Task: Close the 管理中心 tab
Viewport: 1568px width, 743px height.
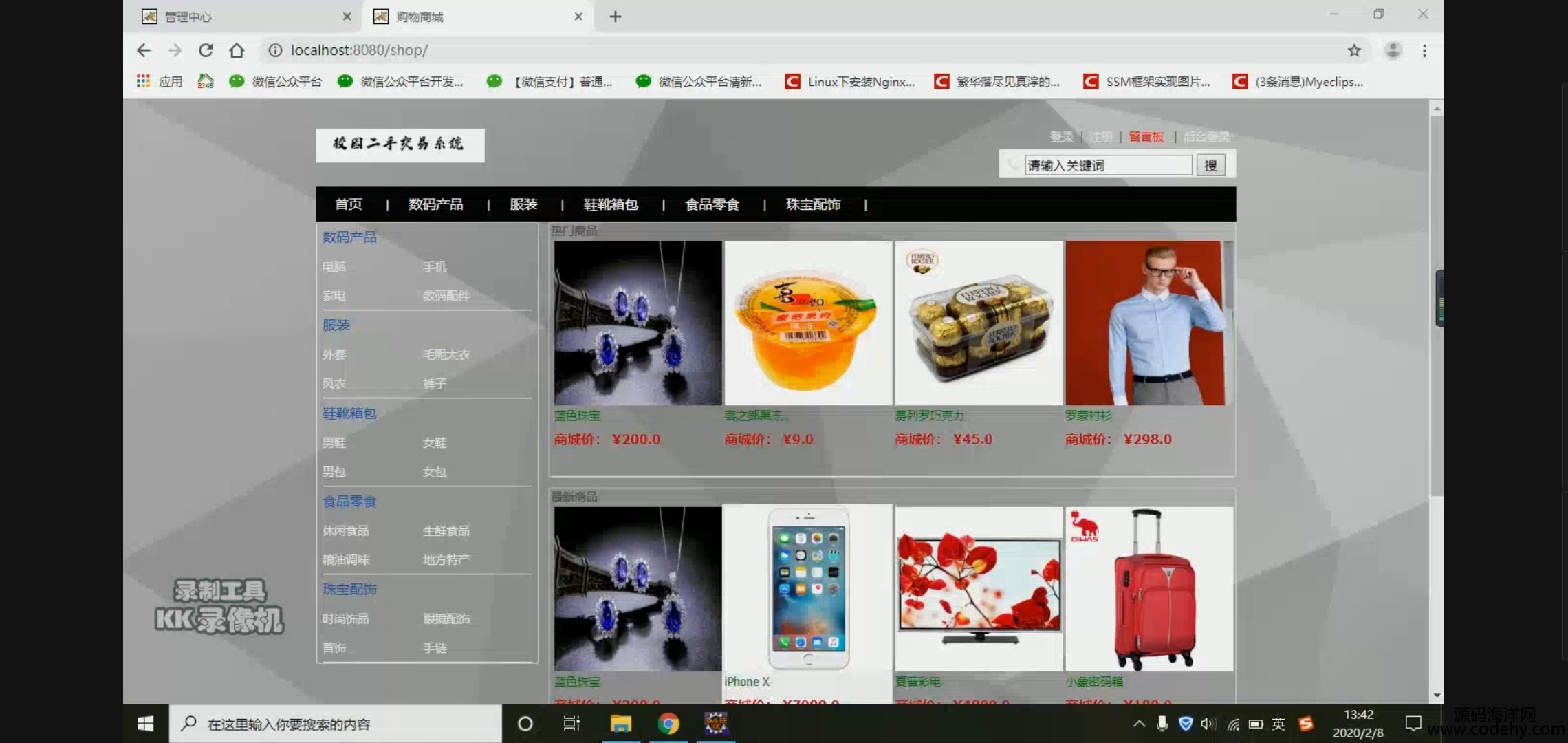Action: click(x=347, y=17)
